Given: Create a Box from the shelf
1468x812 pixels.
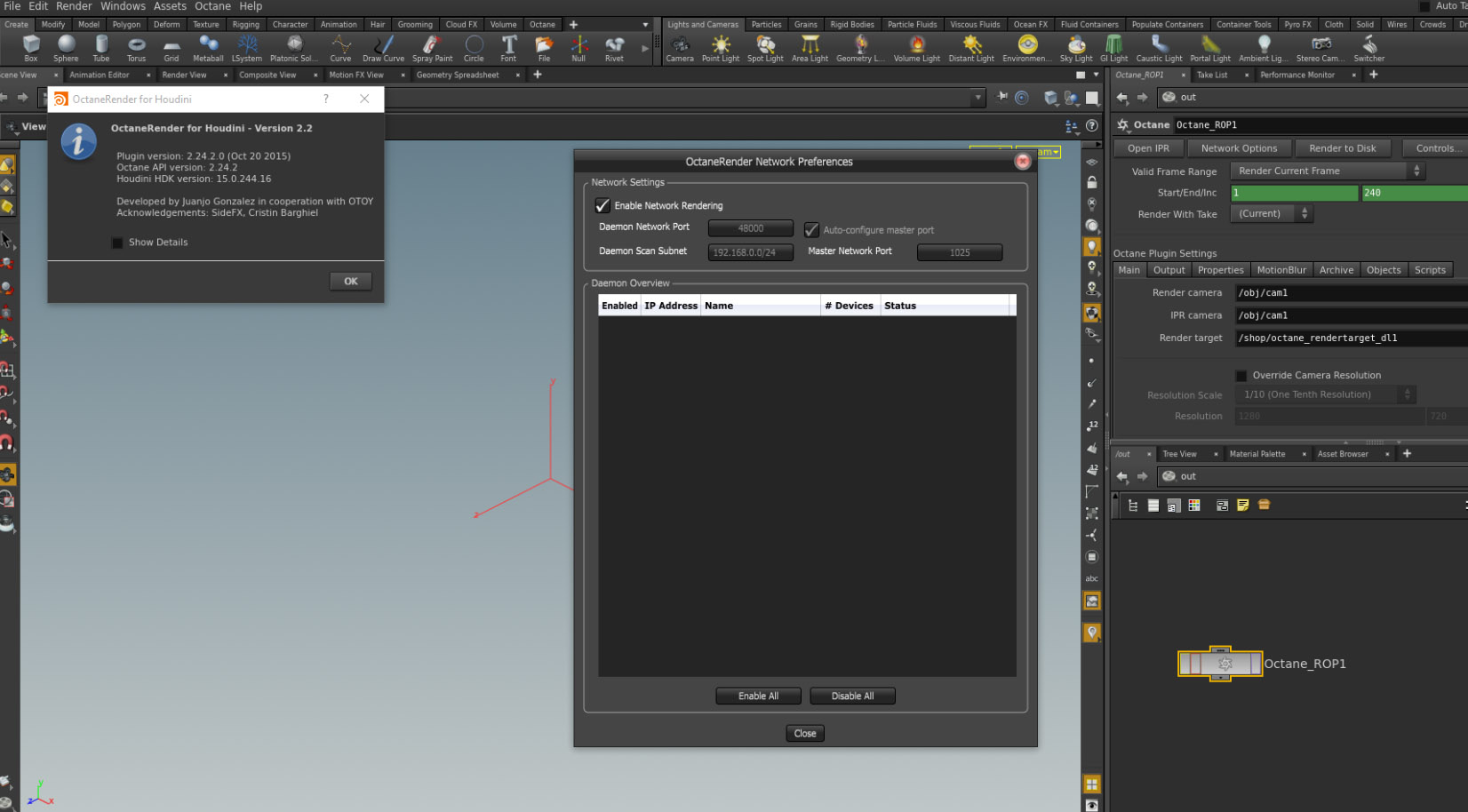Looking at the screenshot, I should point(31,48).
